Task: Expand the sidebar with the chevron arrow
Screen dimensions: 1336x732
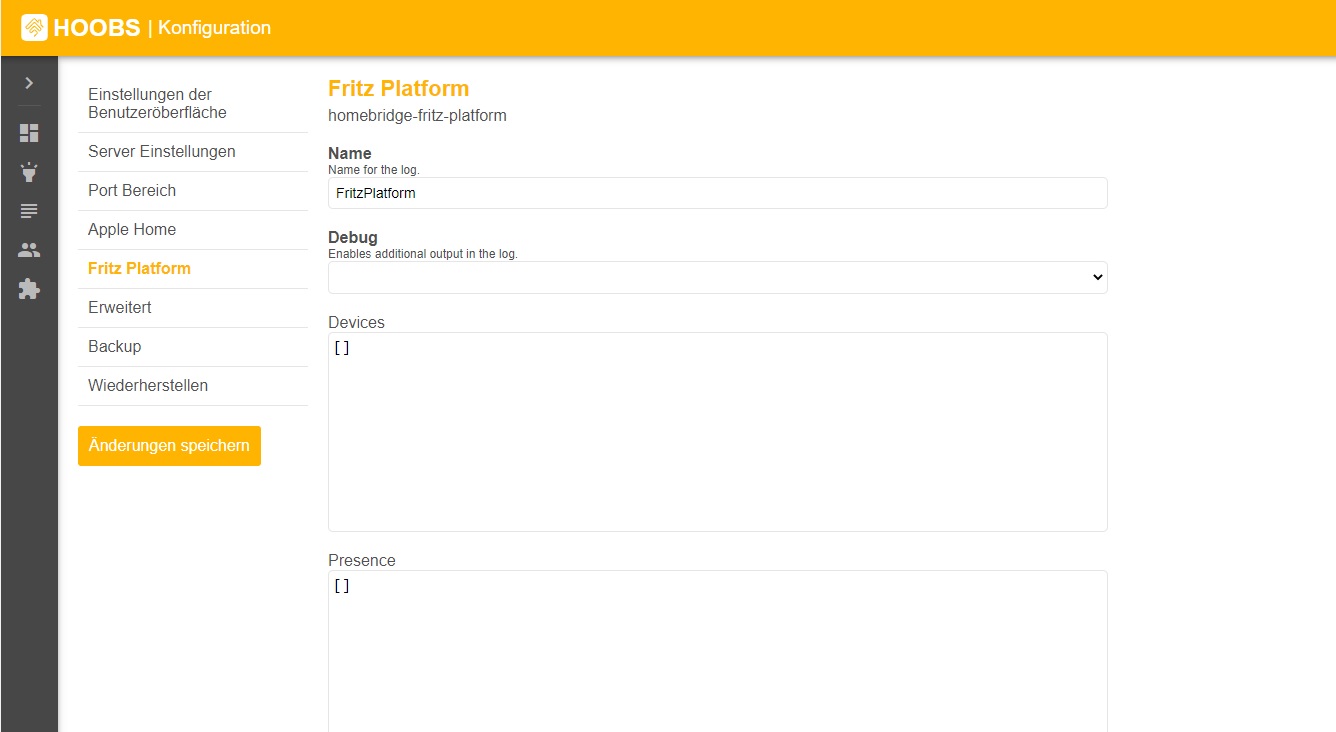Action: 29,83
